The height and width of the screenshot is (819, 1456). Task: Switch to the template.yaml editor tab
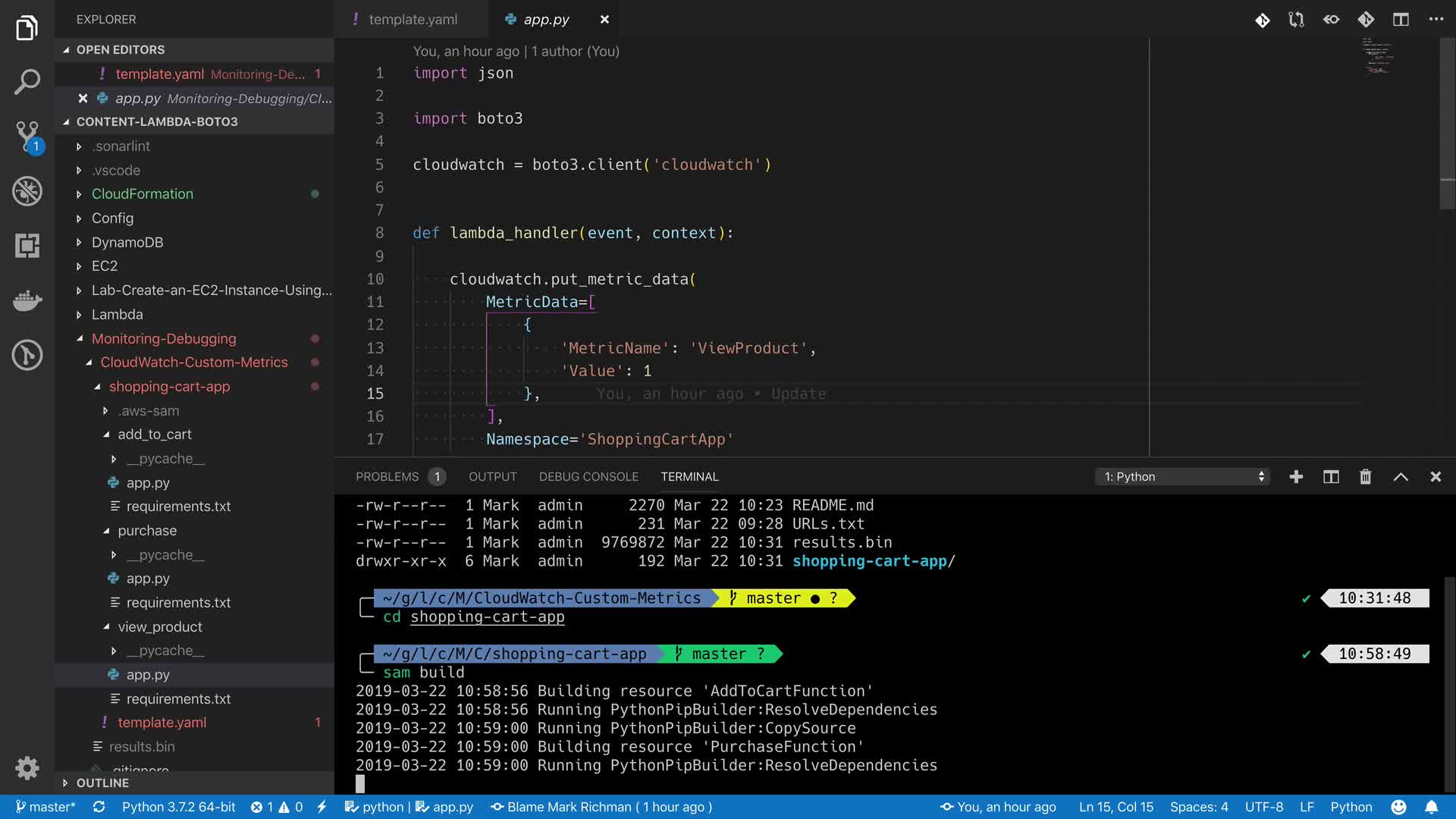[413, 20]
